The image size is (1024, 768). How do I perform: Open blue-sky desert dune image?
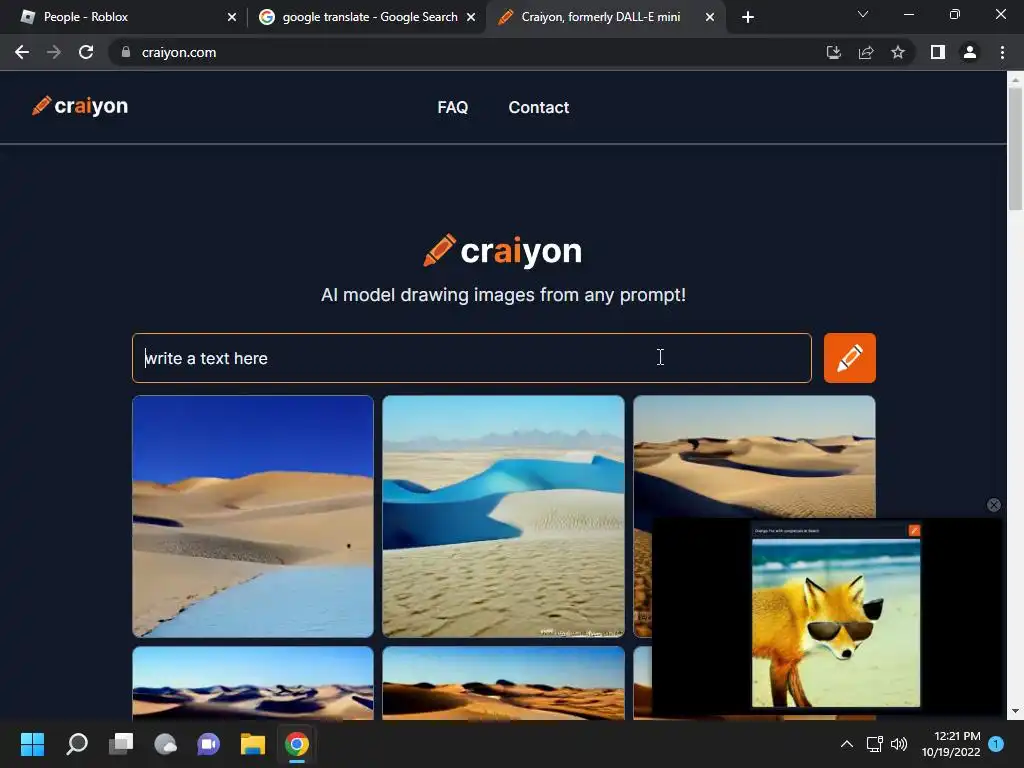tap(253, 516)
